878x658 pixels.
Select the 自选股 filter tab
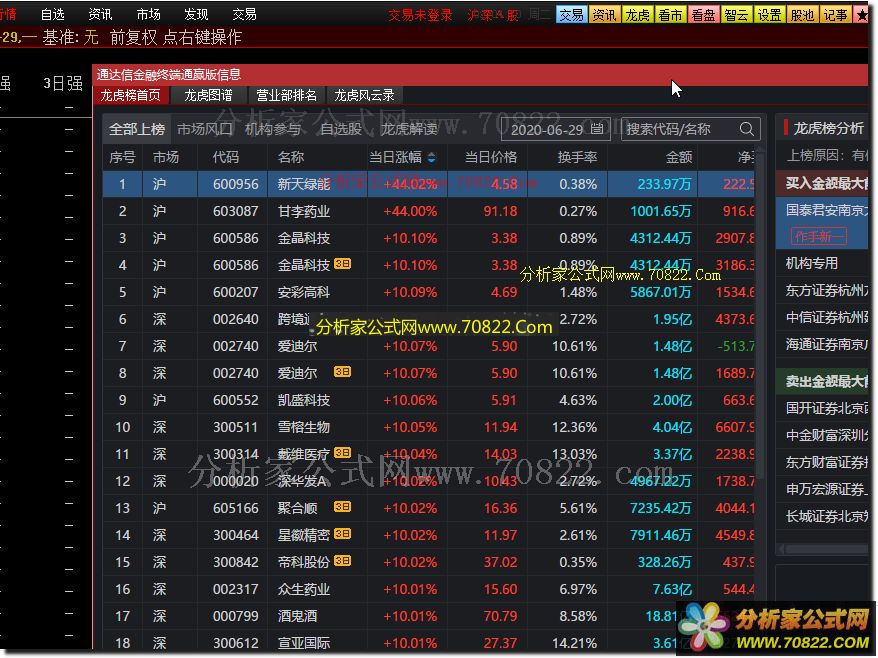(x=340, y=129)
